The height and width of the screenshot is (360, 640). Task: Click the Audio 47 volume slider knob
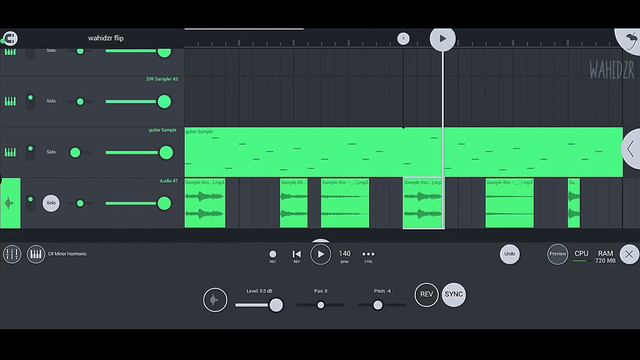tap(164, 203)
